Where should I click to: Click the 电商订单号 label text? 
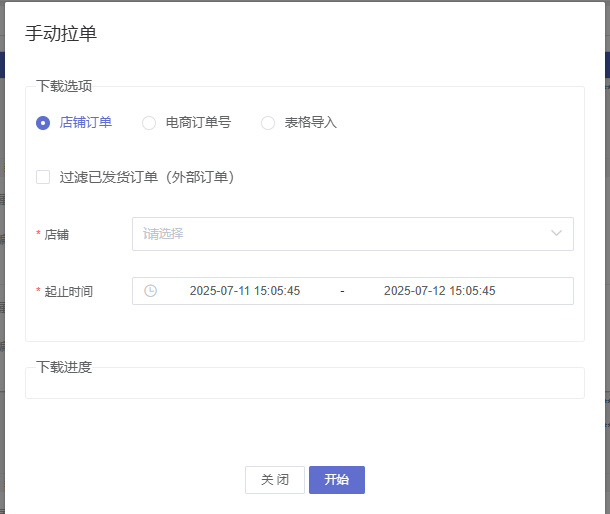[198, 123]
